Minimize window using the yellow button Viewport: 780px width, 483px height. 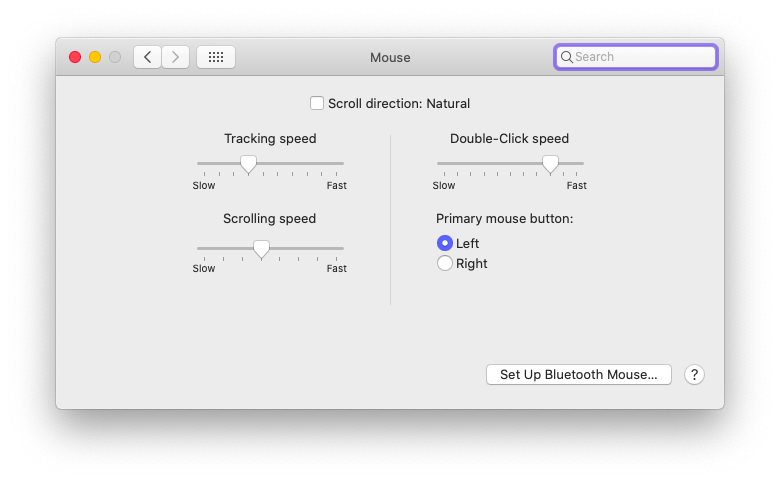(x=95, y=57)
